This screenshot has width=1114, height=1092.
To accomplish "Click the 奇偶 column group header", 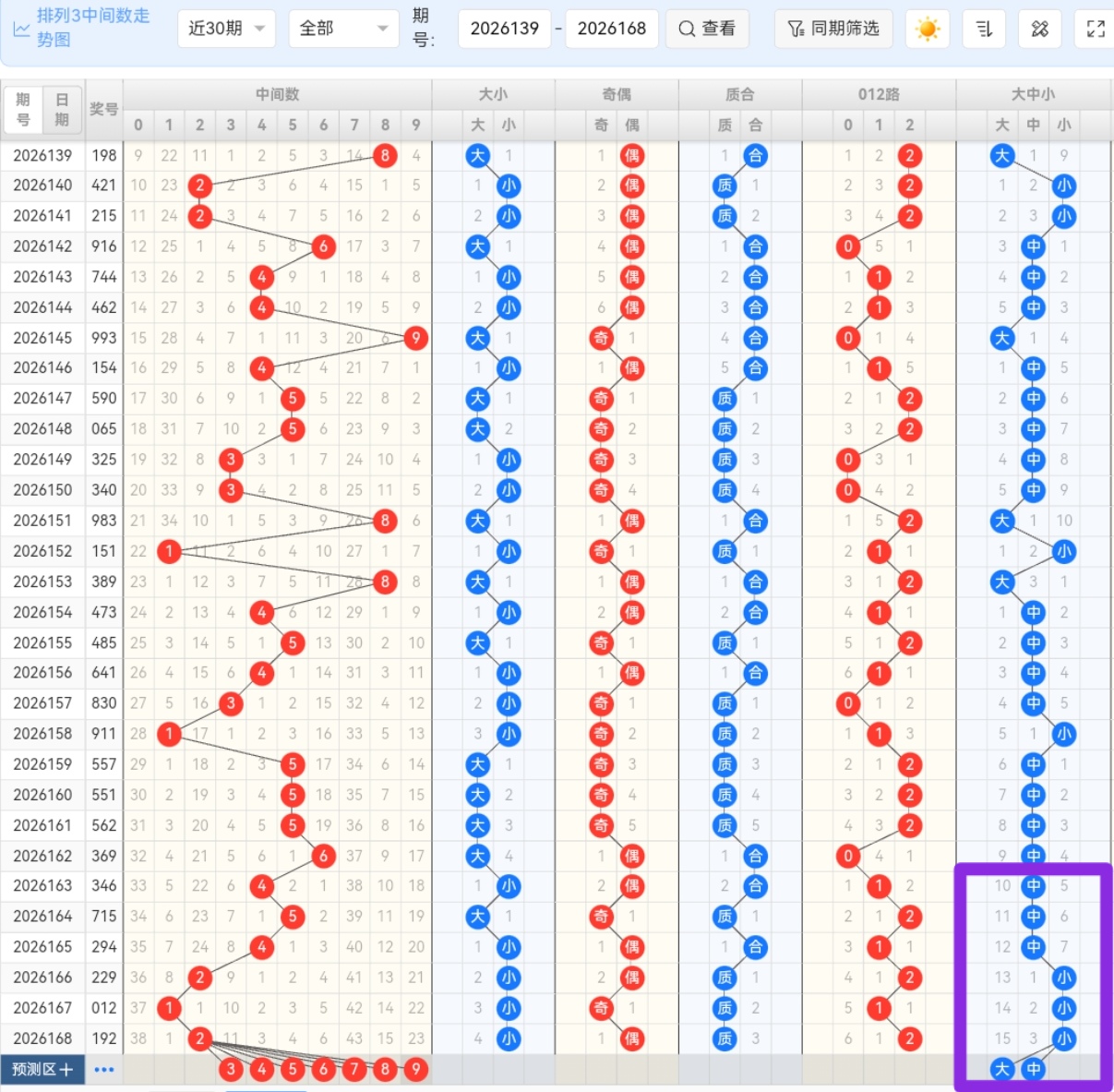I will pyautogui.click(x=617, y=94).
